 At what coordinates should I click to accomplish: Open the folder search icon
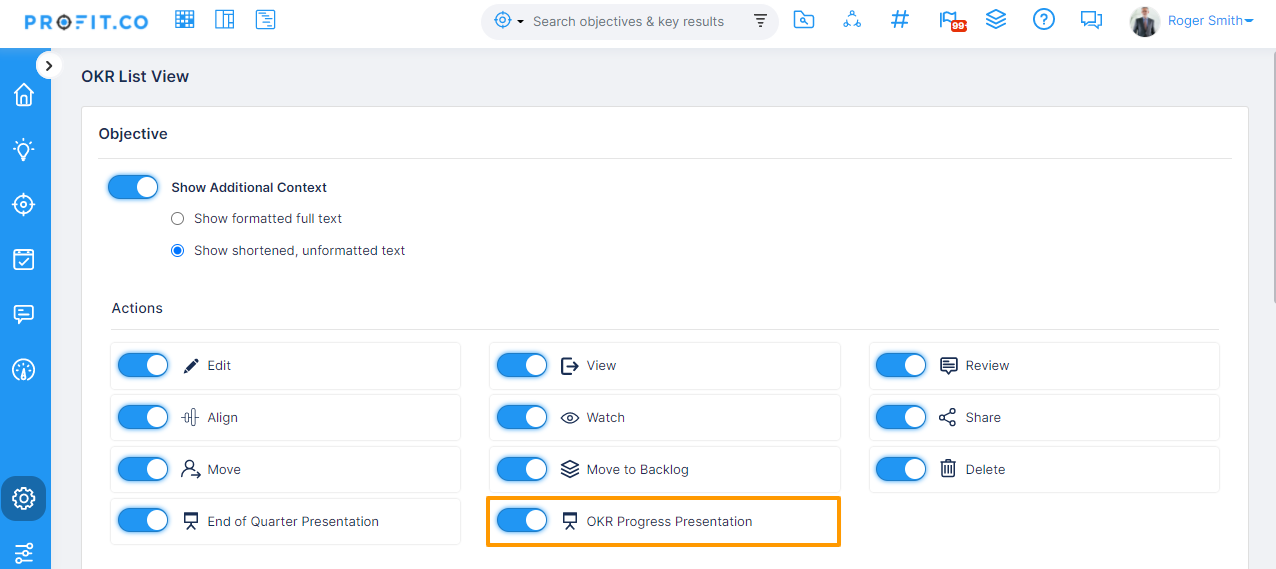(x=804, y=20)
